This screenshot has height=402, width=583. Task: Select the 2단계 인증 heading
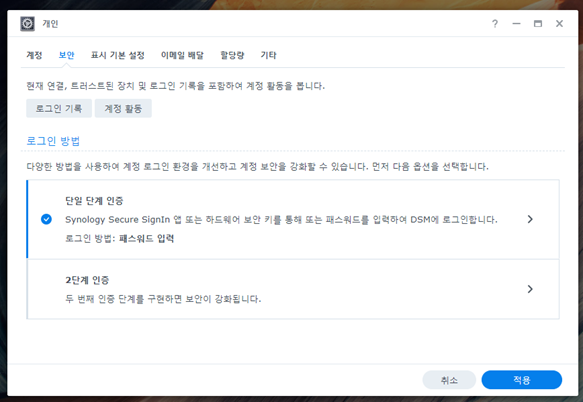point(87,280)
